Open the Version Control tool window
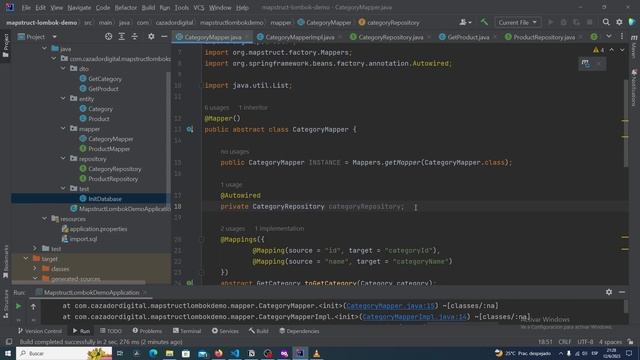640x360 pixels. [40, 331]
